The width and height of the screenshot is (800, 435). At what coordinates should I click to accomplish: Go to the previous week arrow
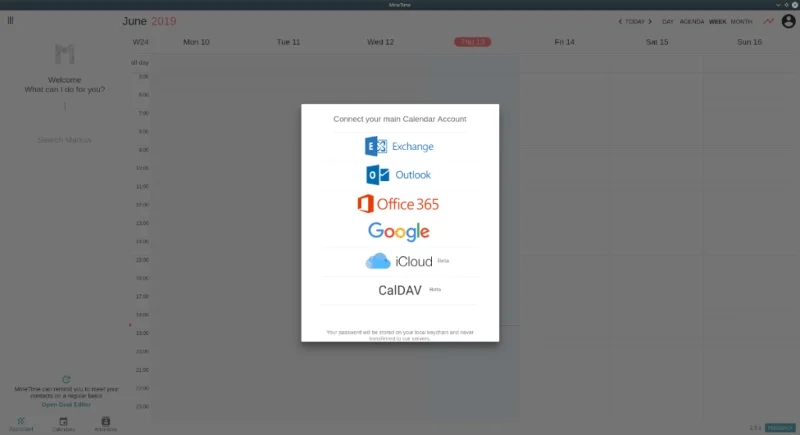tap(620, 21)
